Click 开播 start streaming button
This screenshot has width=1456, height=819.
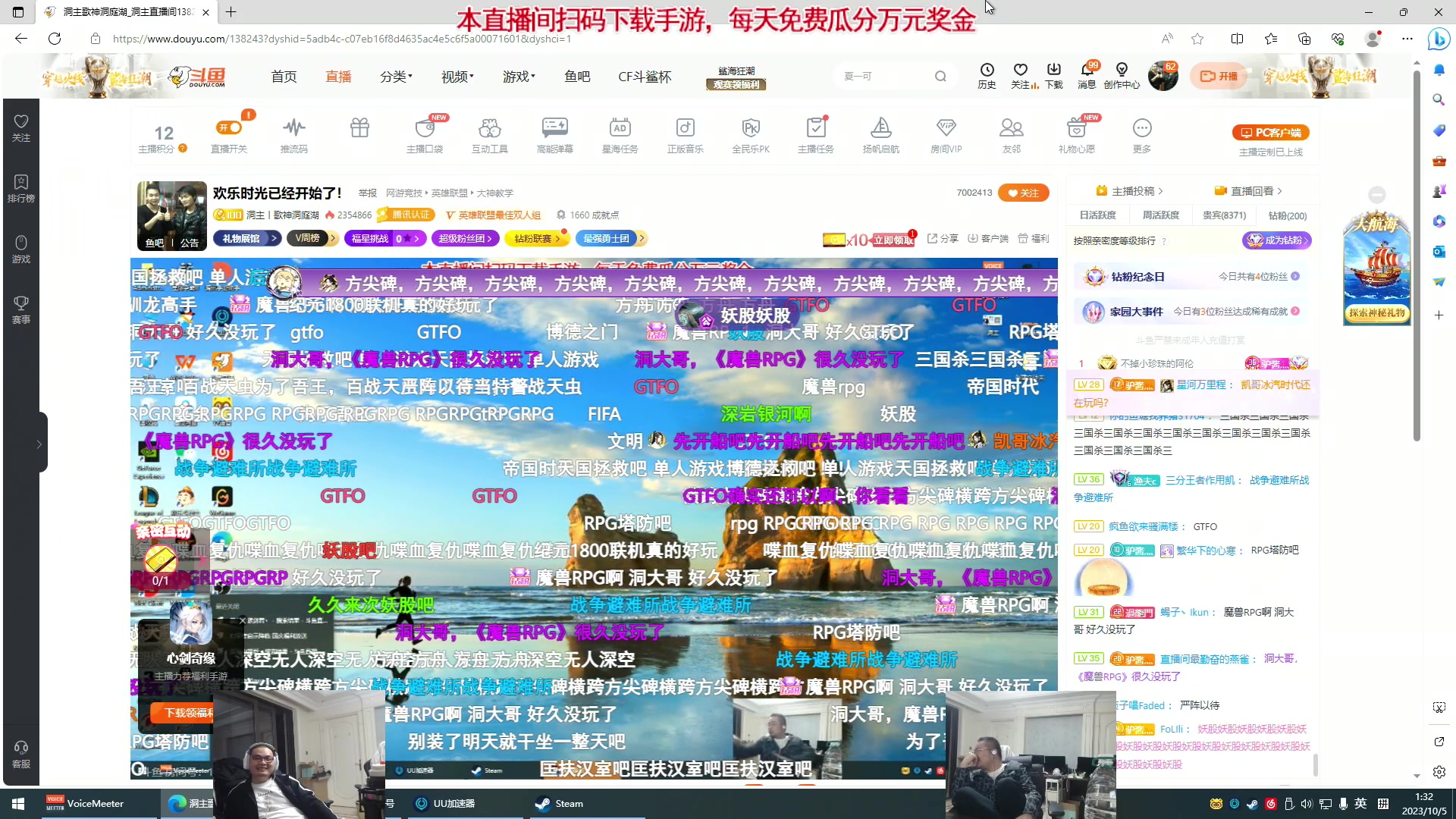tap(1219, 76)
